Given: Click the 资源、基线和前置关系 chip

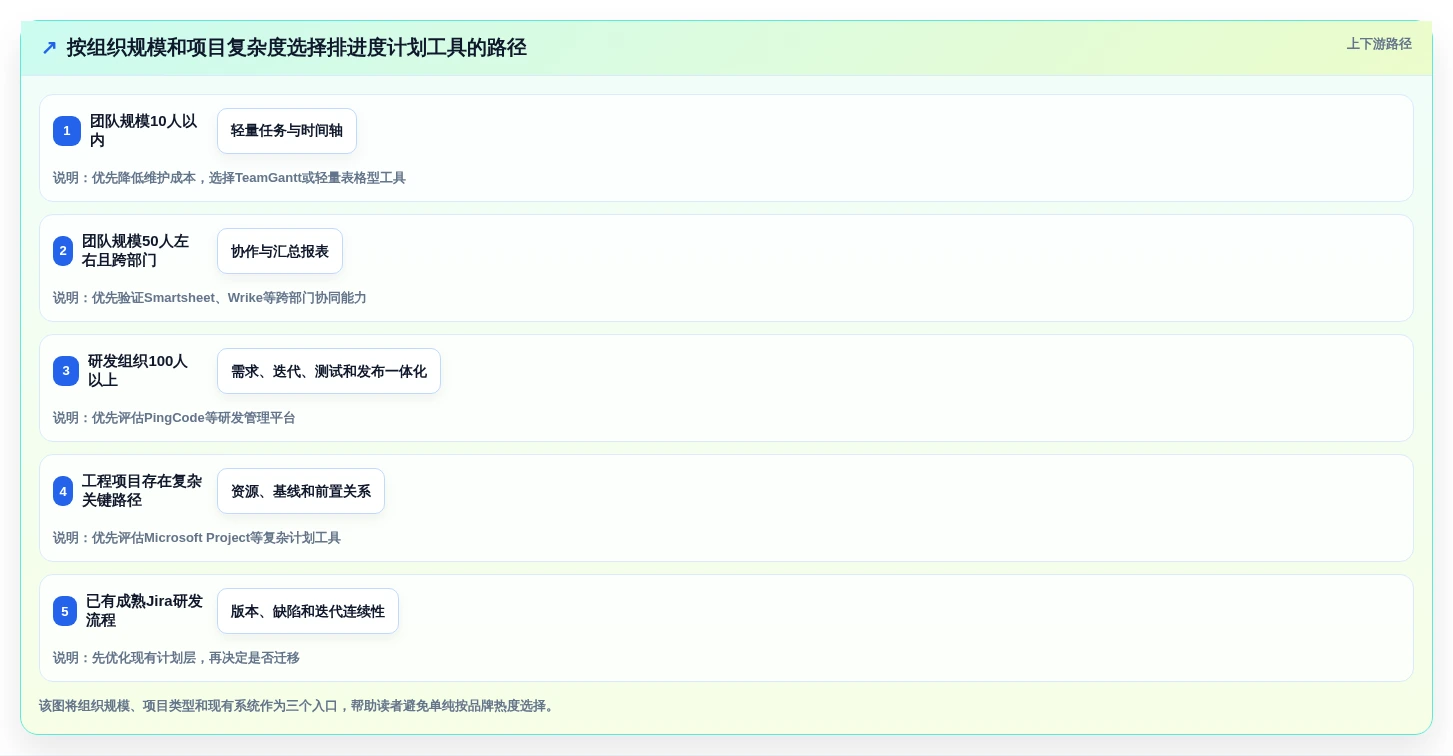Looking at the screenshot, I should 301,491.
